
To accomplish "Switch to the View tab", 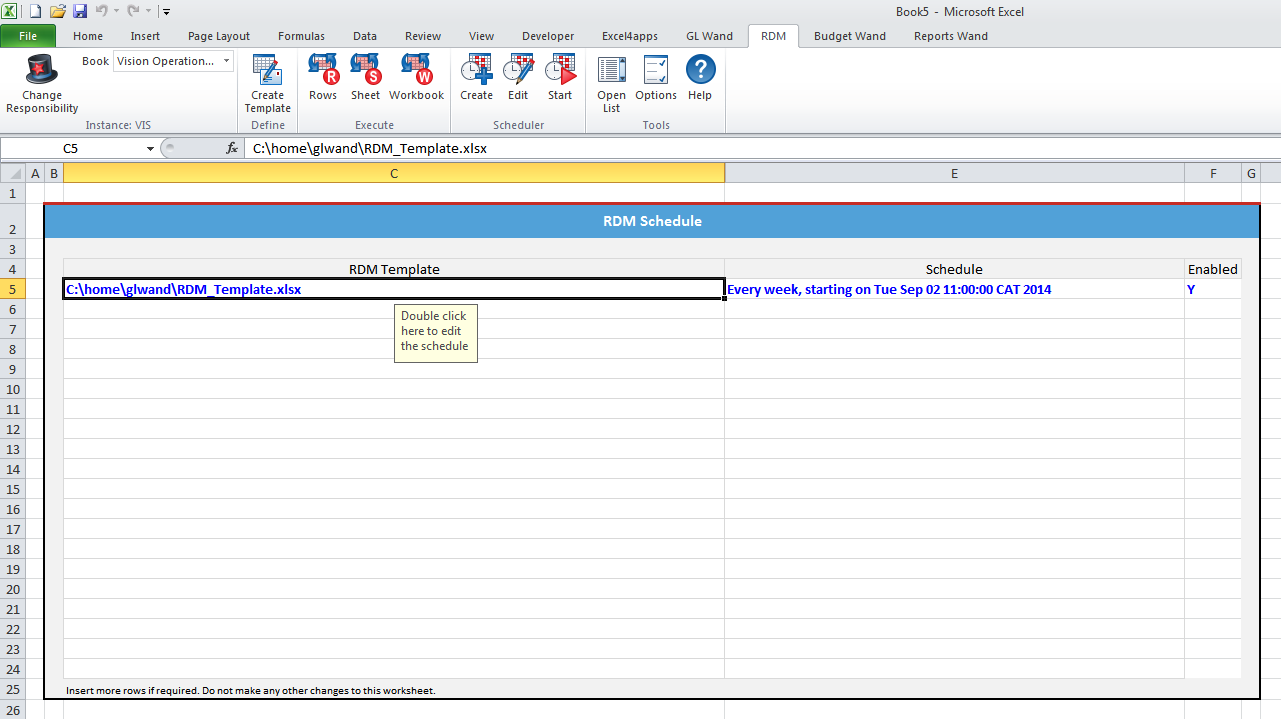I will 481,36.
